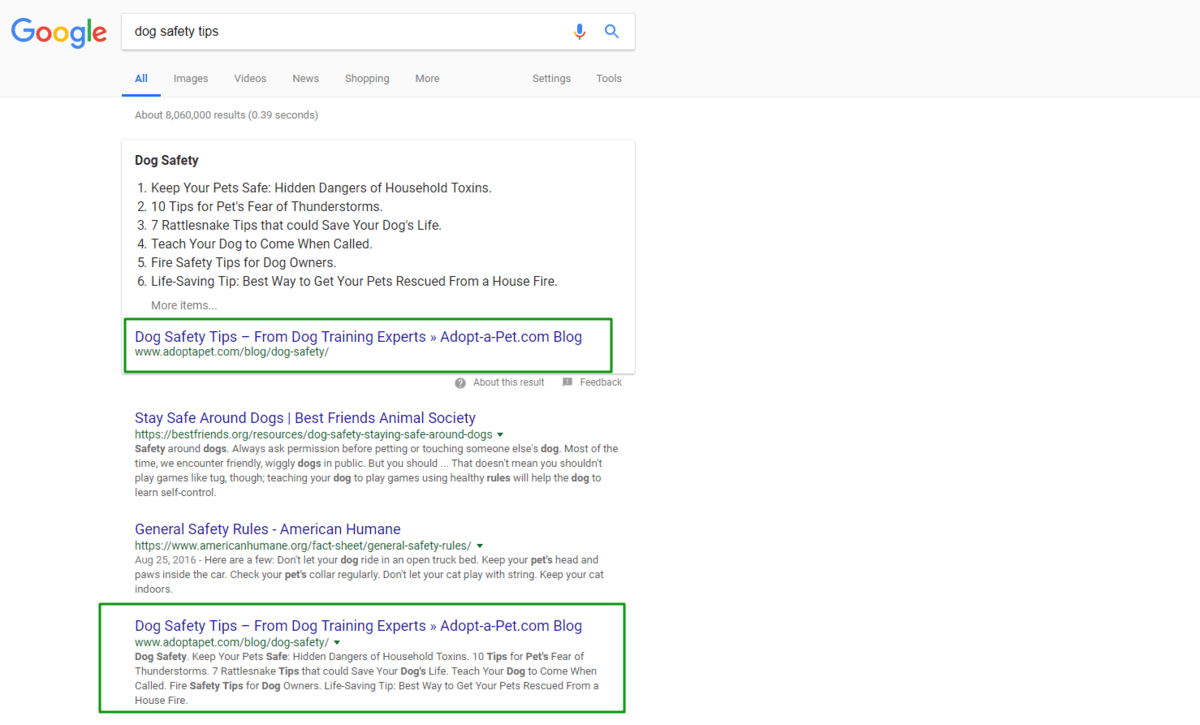
Task: Click the About 8,060,000 results count text
Action: [x=226, y=115]
